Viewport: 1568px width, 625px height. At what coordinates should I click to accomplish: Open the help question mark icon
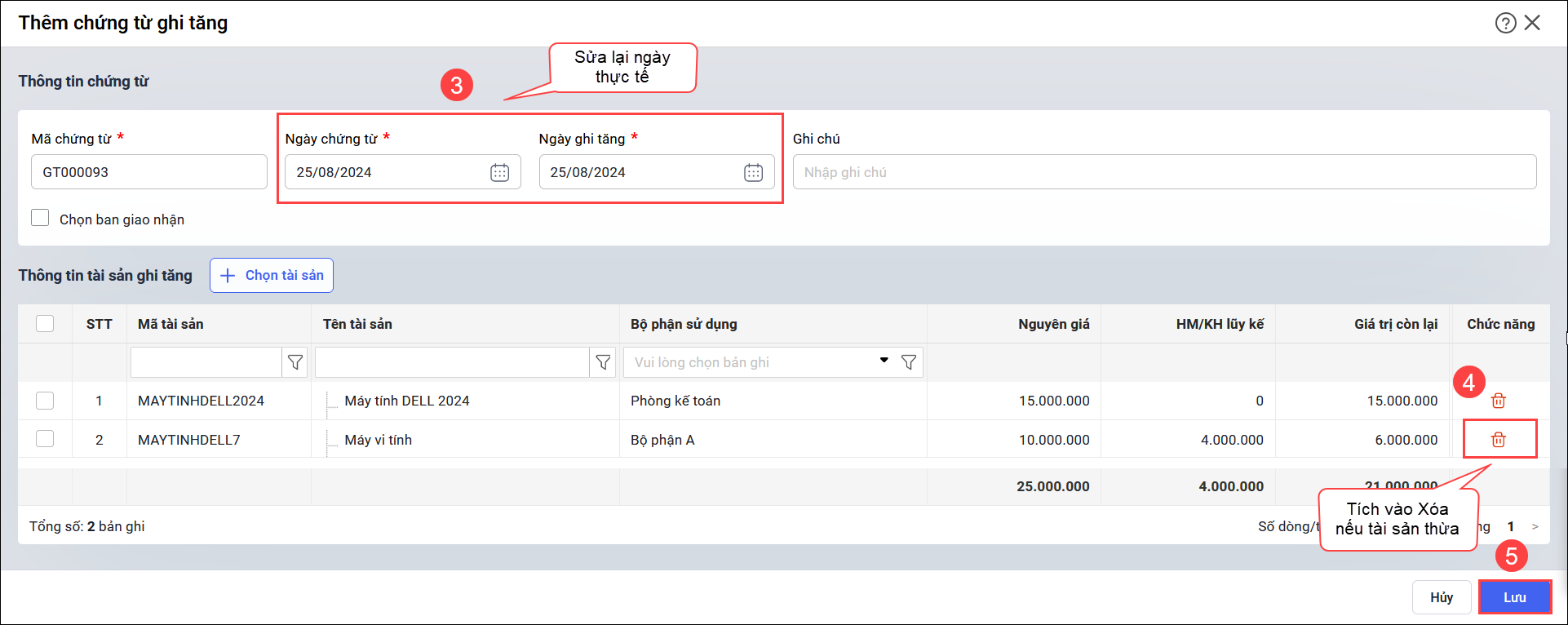[x=1505, y=23]
